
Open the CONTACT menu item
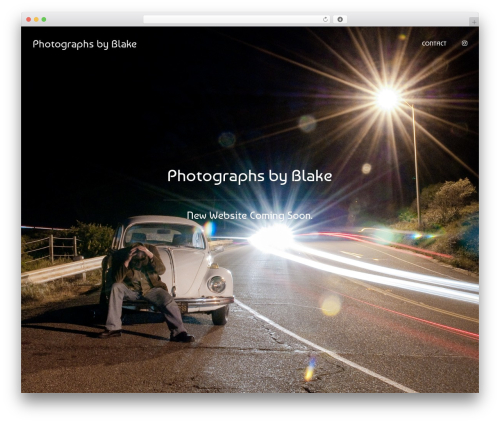coord(434,43)
